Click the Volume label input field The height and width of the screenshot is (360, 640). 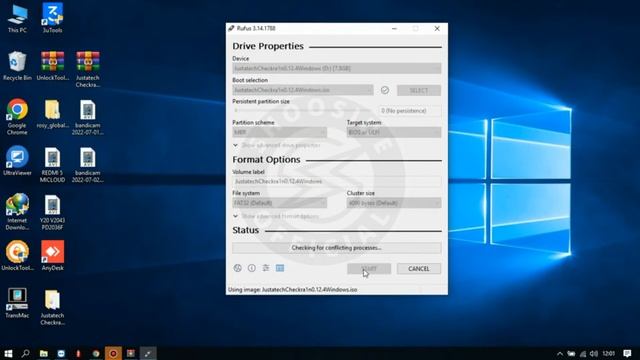(x=337, y=181)
